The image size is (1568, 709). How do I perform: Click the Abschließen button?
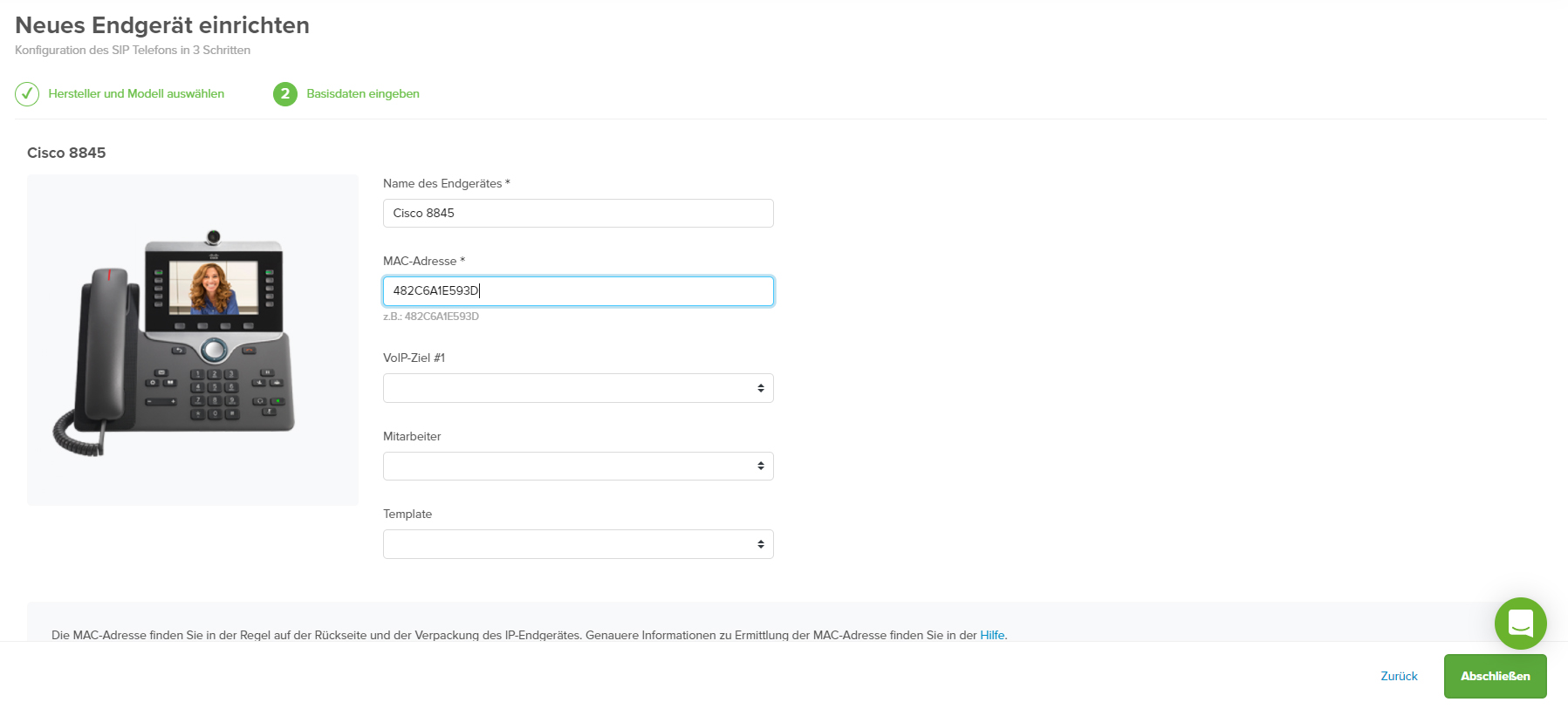1496,676
